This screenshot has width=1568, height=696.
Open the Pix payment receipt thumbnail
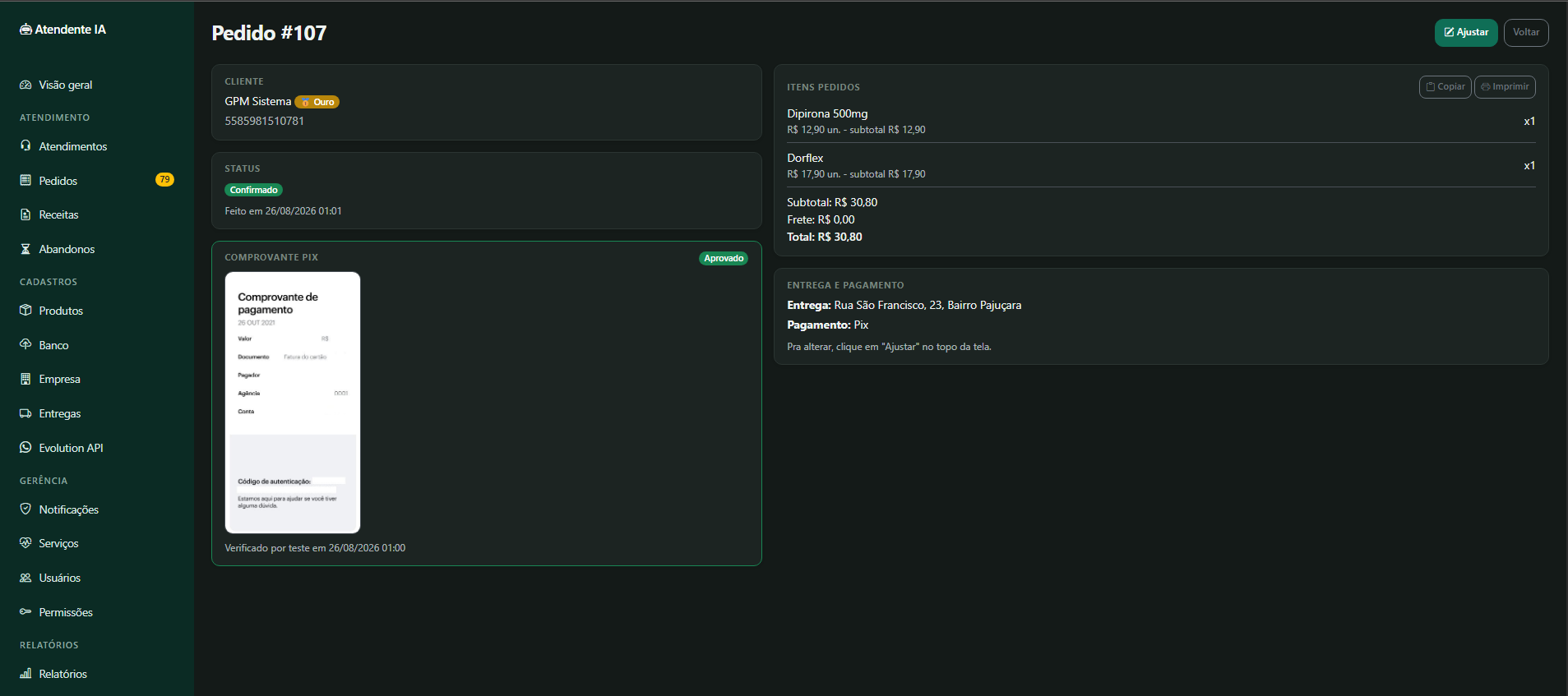click(293, 403)
